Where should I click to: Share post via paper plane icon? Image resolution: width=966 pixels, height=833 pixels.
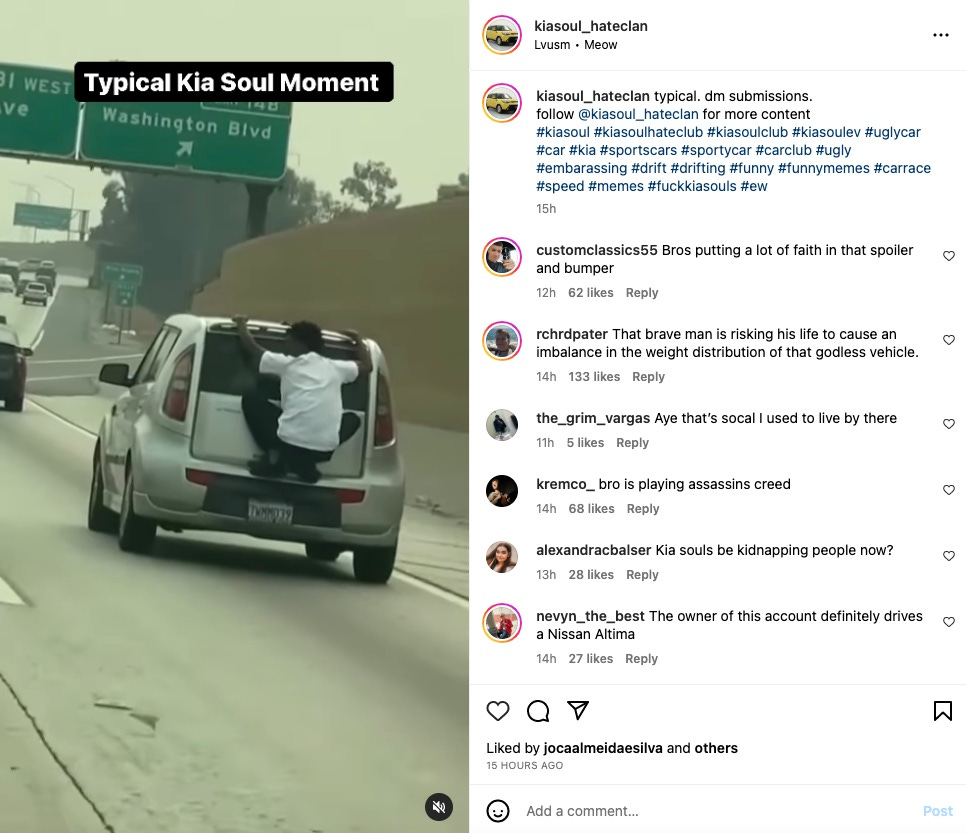(578, 710)
